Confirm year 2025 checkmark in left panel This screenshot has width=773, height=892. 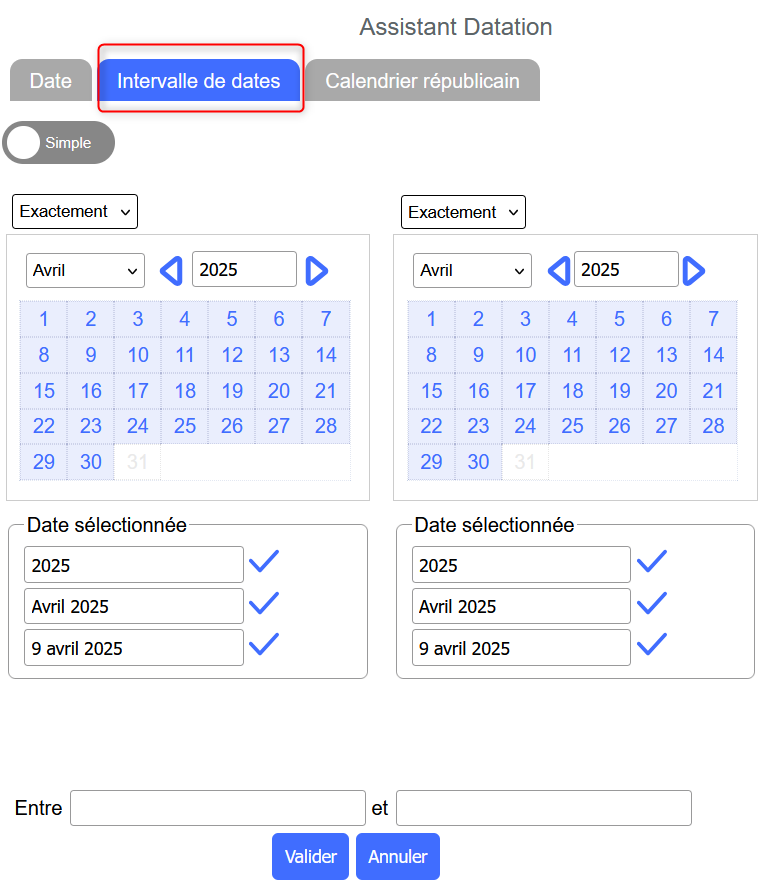[x=264, y=561]
